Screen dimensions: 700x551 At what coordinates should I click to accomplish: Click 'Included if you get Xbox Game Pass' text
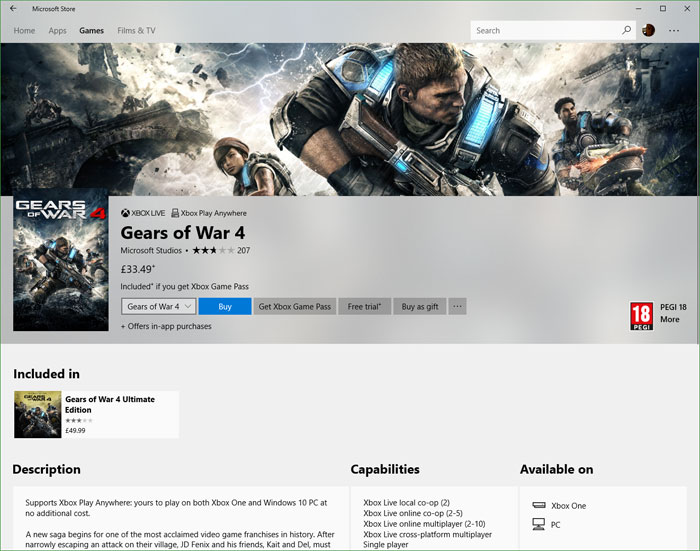click(184, 287)
